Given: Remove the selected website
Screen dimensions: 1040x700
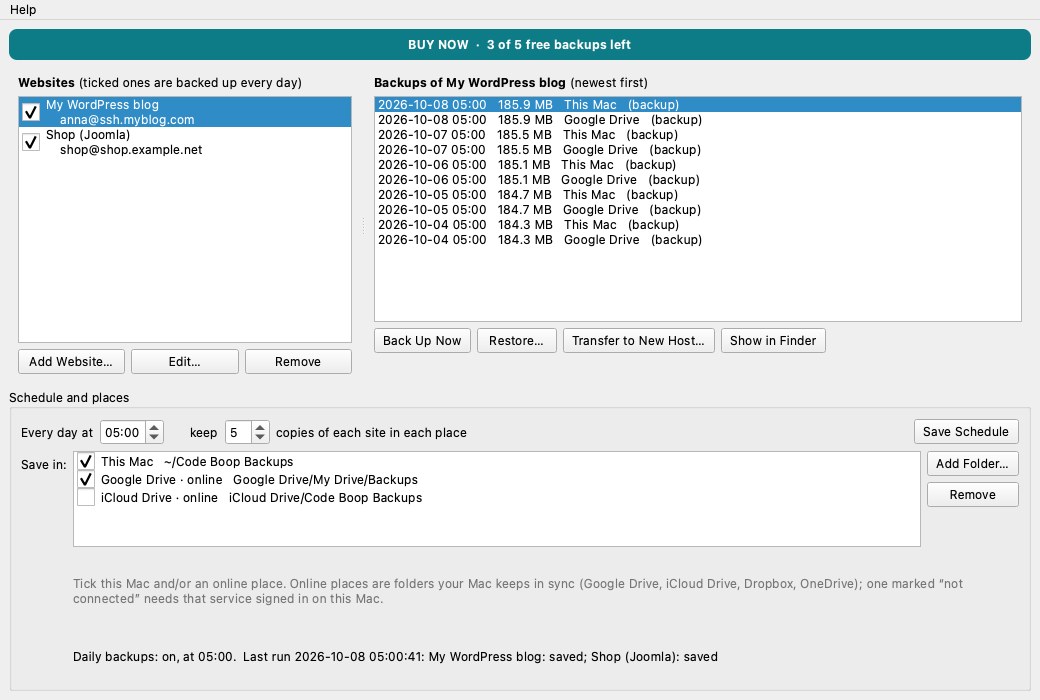Looking at the screenshot, I should pyautogui.click(x=298, y=362).
